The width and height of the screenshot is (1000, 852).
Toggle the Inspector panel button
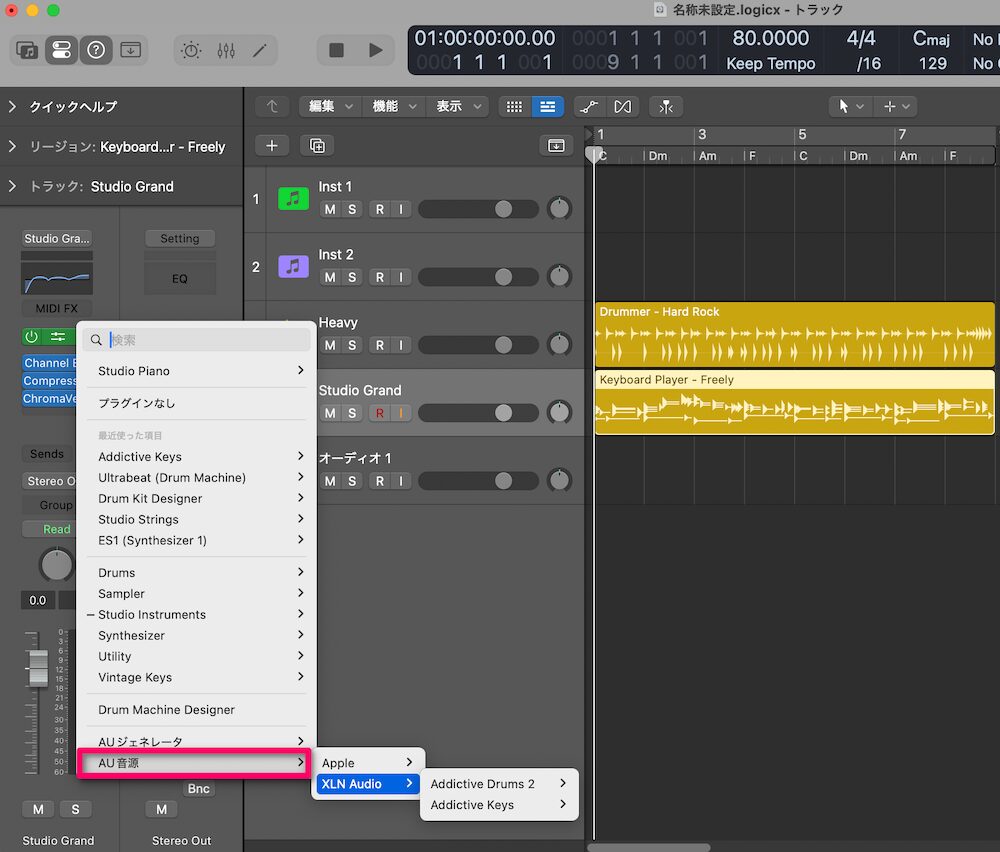click(61, 50)
